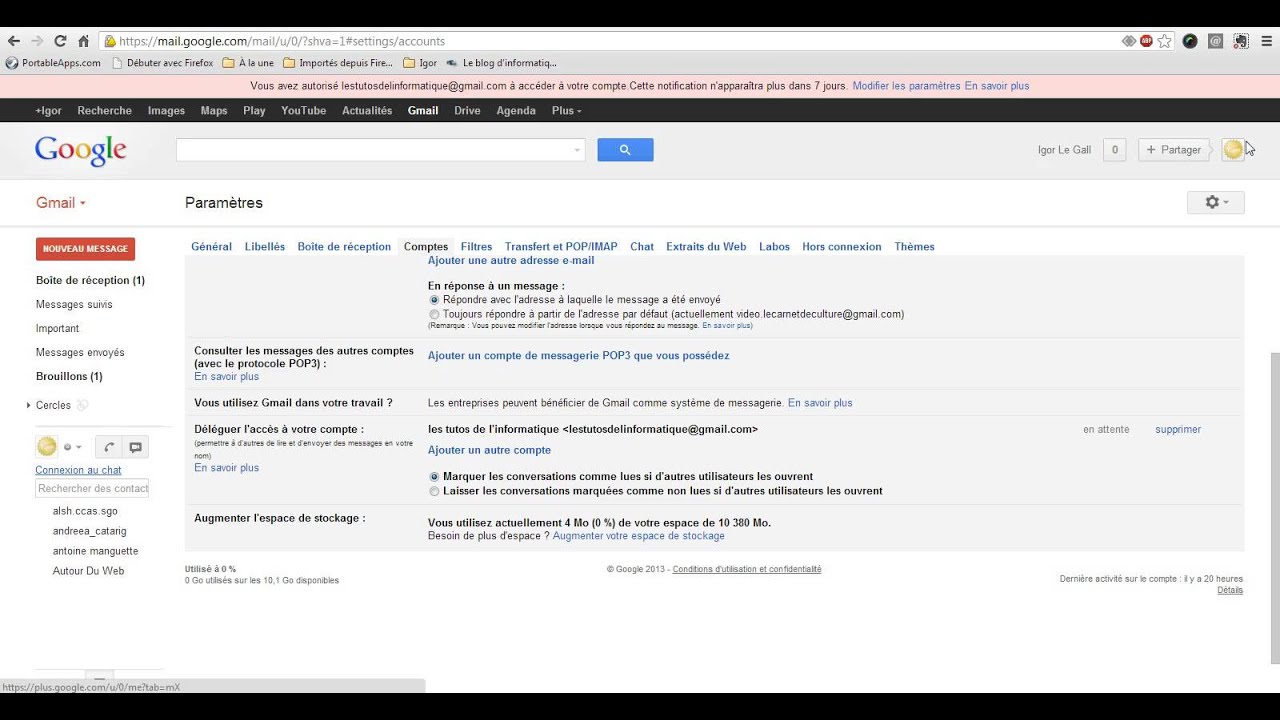Image resolution: width=1280 pixels, height=720 pixels.
Task: Click the Google logo
Action: coord(80,150)
